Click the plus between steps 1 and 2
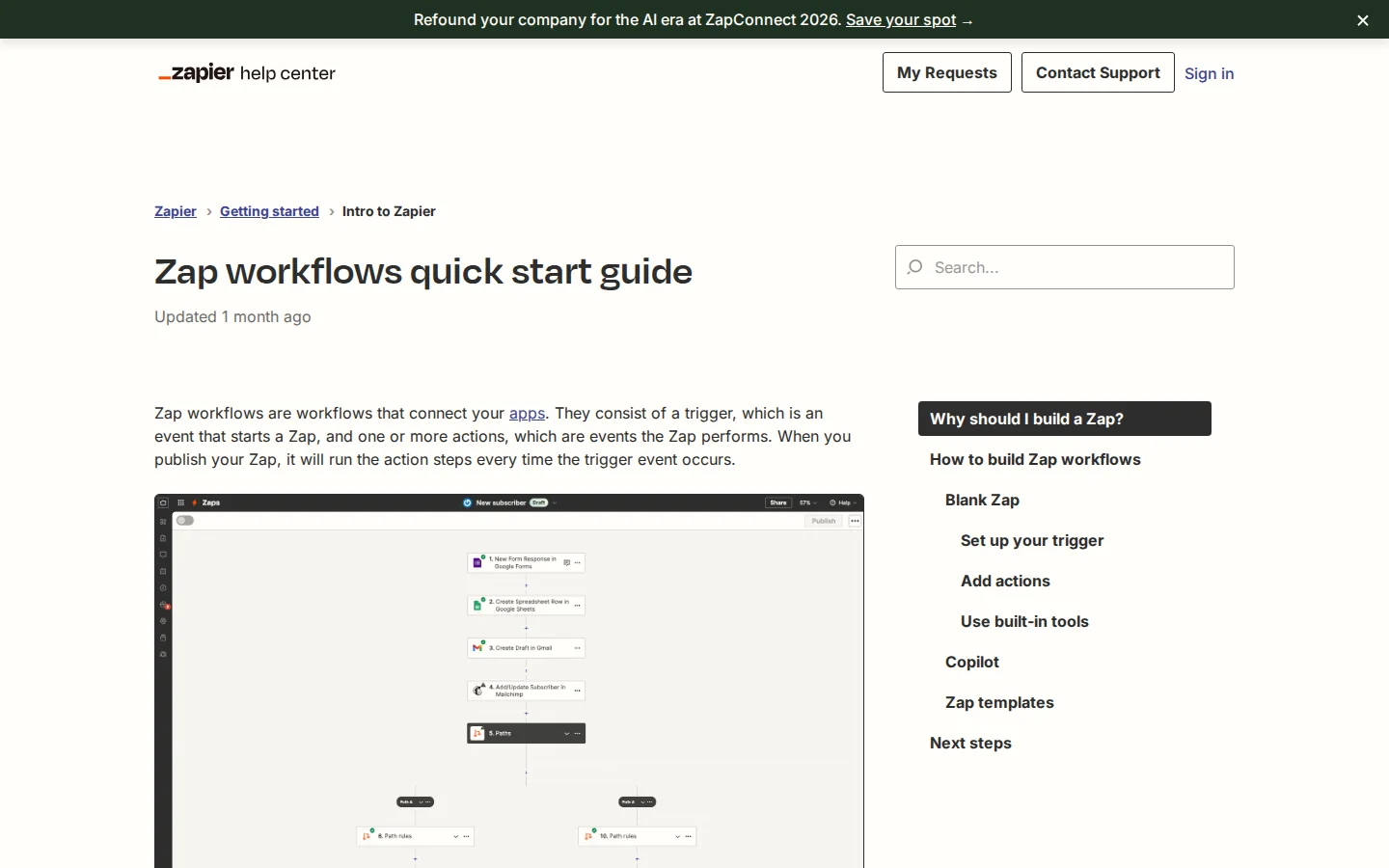 click(527, 584)
